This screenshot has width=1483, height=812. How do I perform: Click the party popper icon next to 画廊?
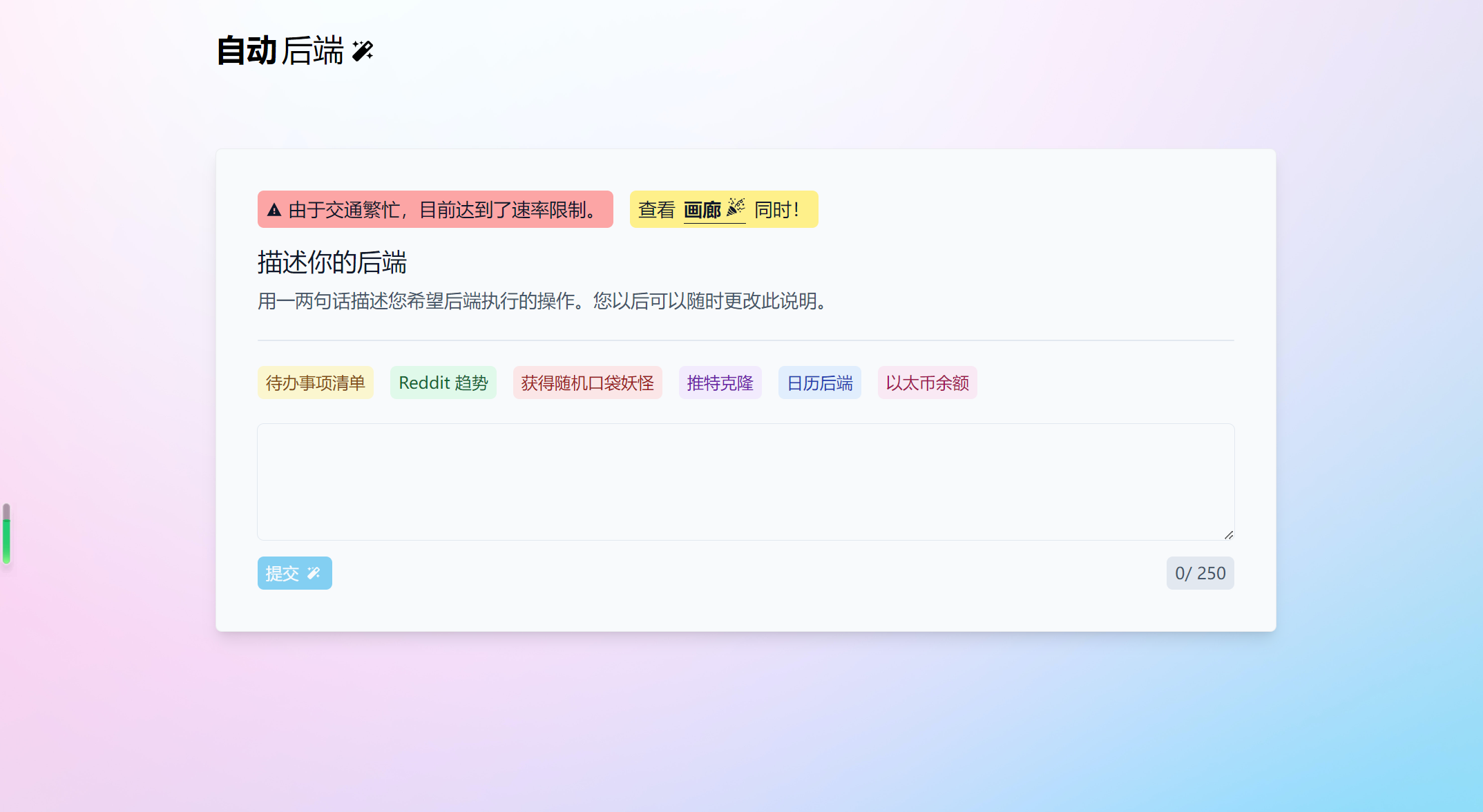click(x=736, y=207)
